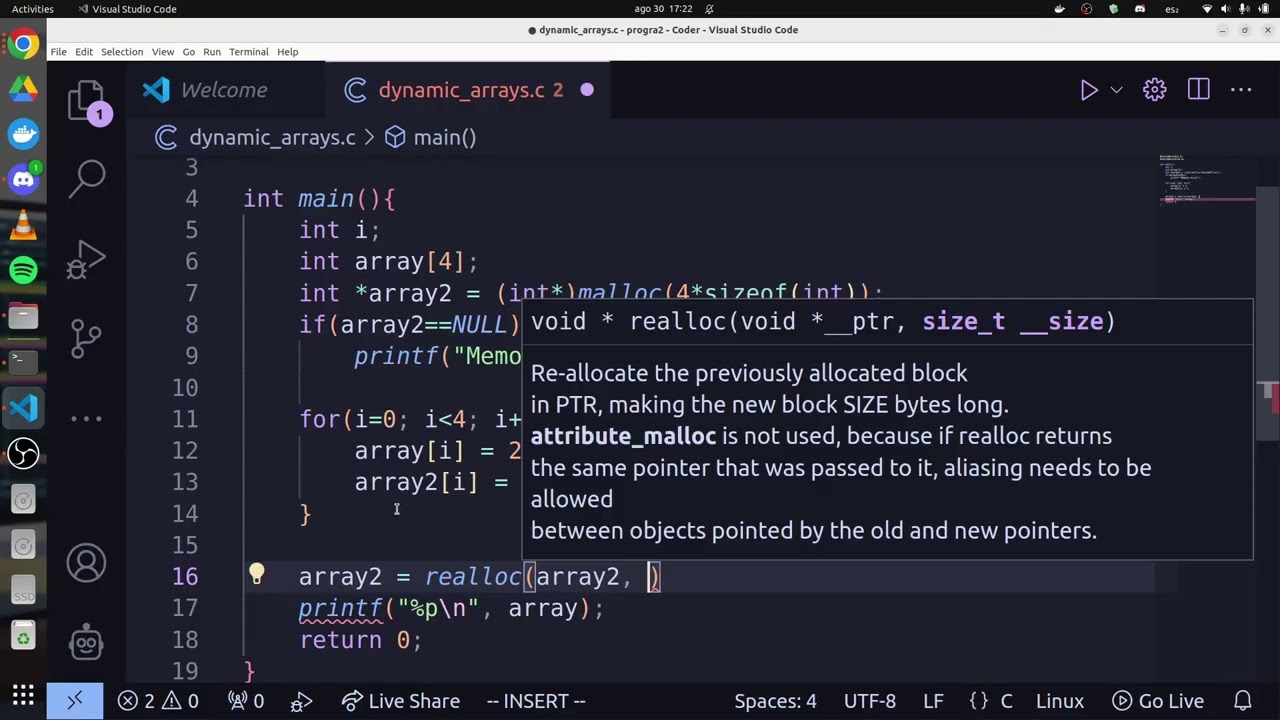
Task: Click int array[4]; on line 6
Action: 389,261
